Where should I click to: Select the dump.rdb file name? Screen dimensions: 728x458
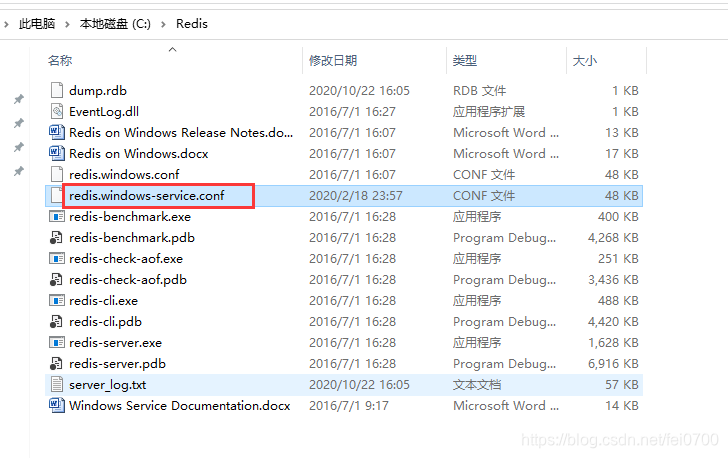[x=98, y=91]
